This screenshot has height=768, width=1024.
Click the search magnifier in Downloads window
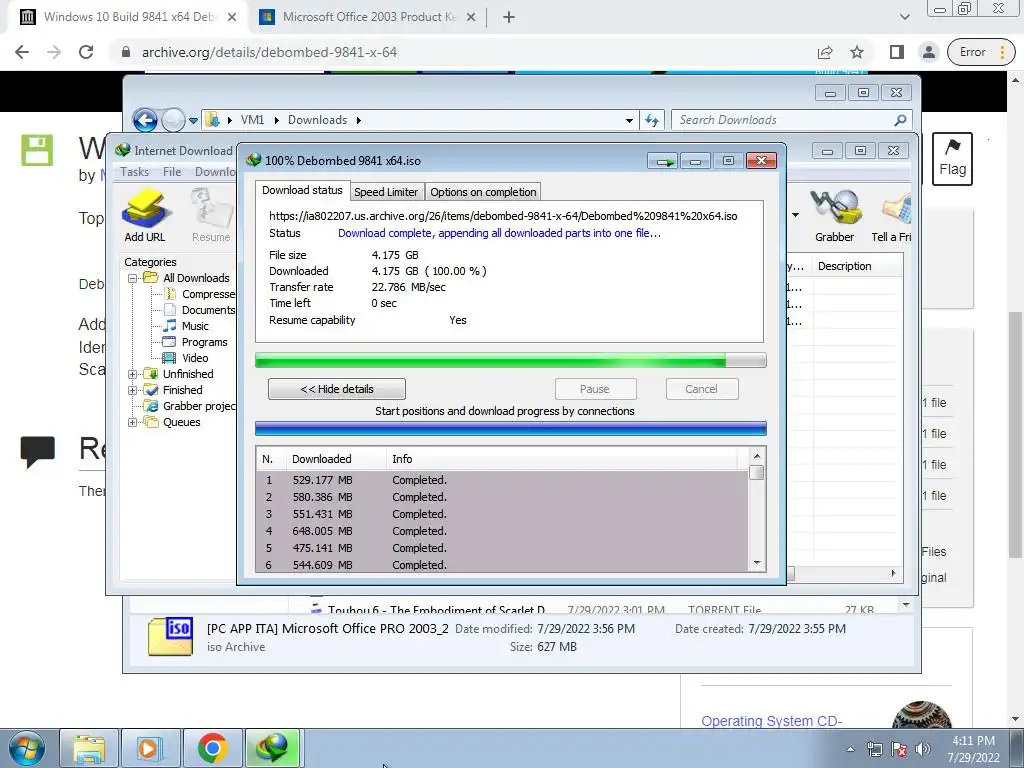(900, 120)
